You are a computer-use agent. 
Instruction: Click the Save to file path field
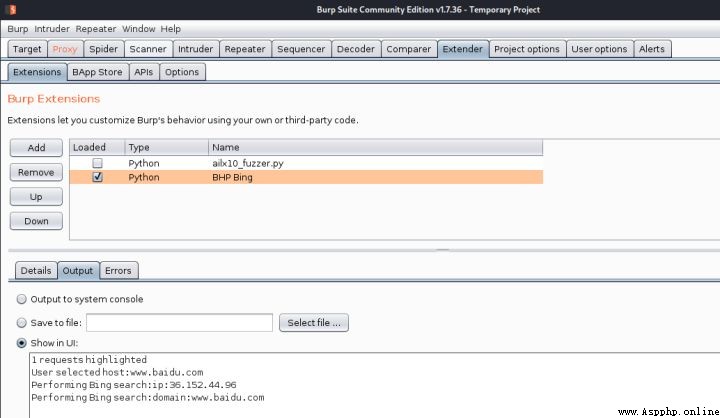(180, 322)
